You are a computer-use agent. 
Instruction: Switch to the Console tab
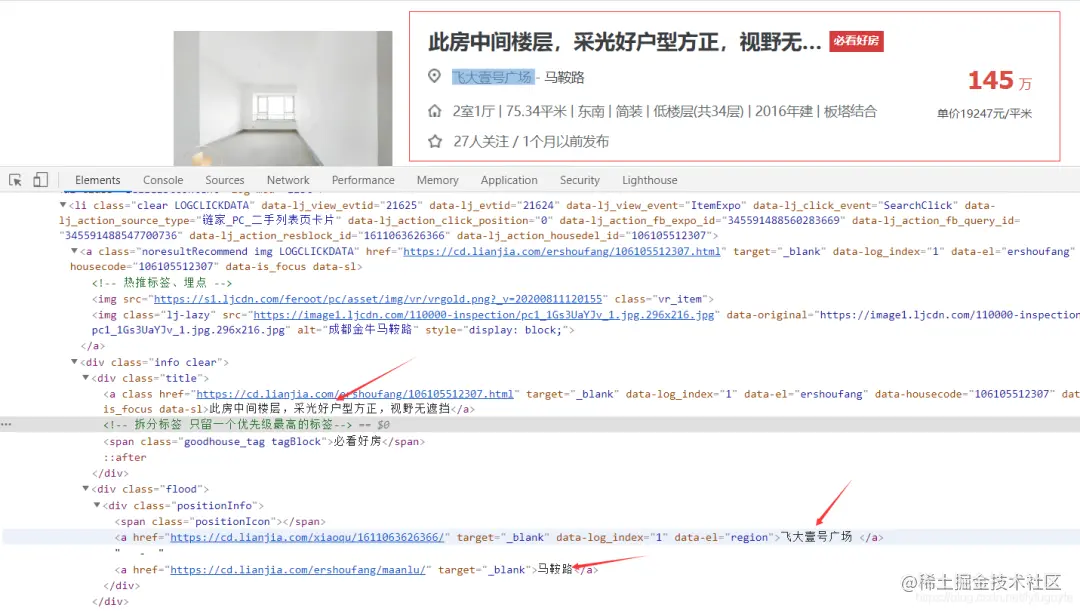163,180
